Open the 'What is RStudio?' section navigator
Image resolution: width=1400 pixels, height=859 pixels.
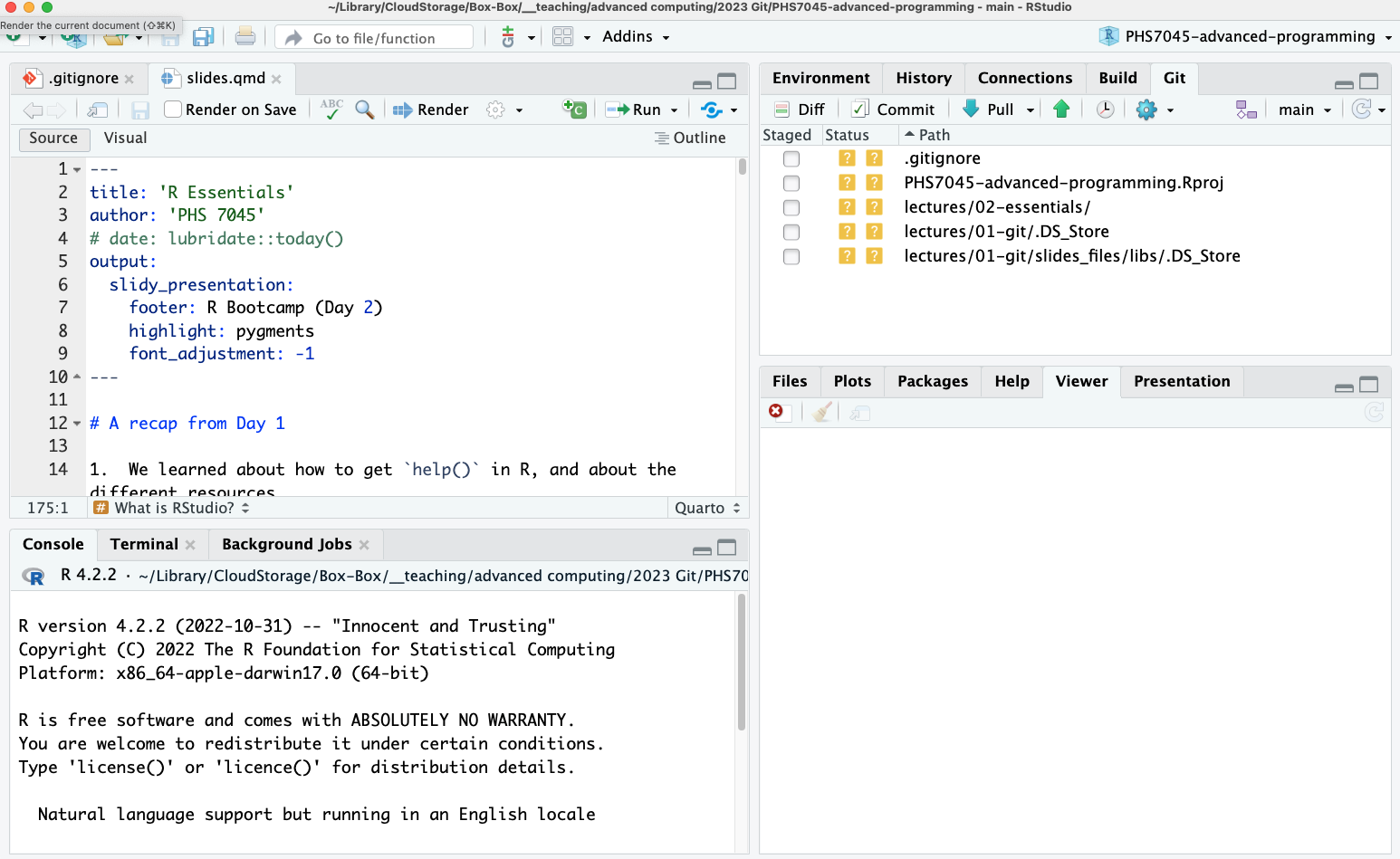pos(172,508)
